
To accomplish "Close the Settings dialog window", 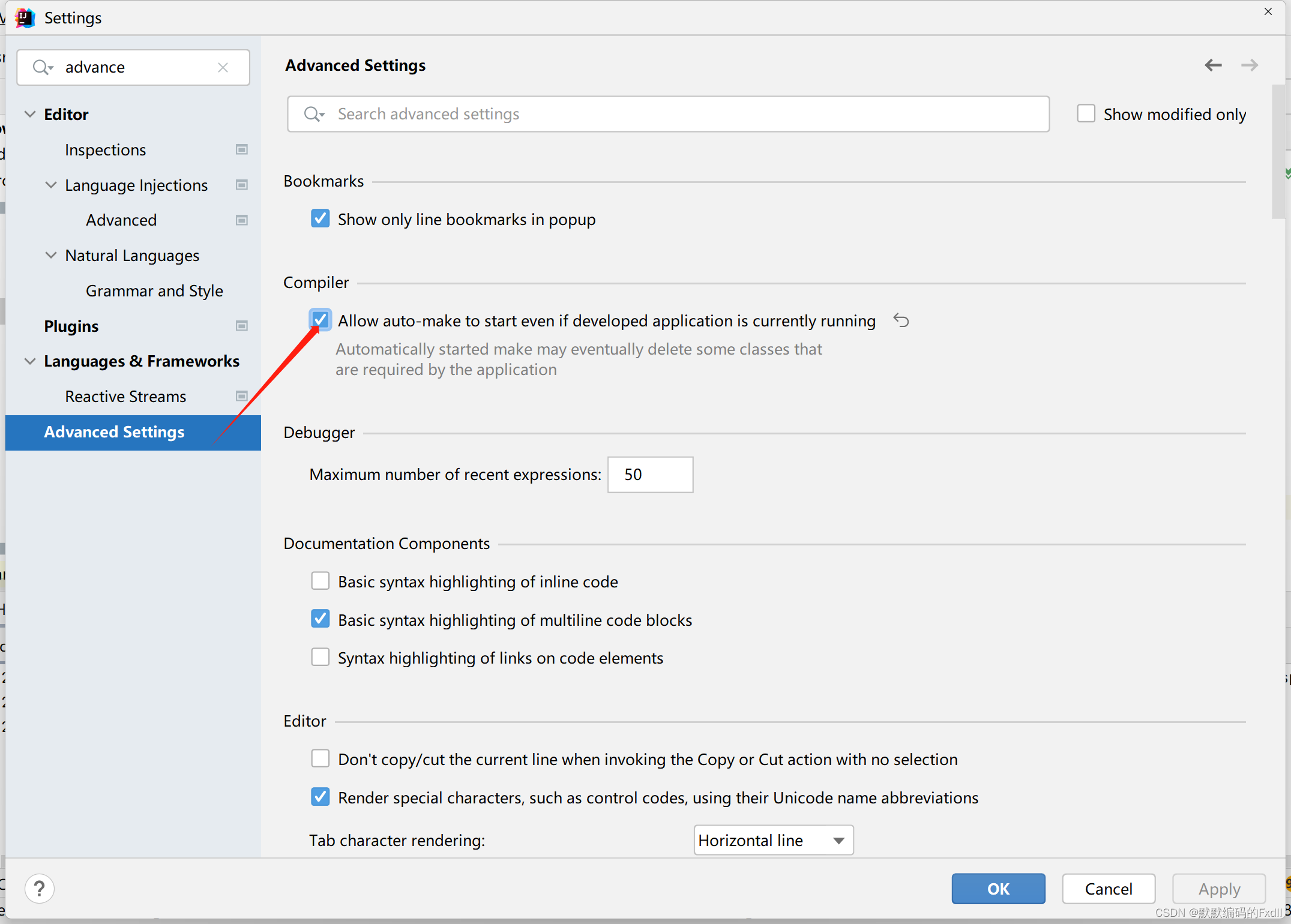I will (1268, 11).
